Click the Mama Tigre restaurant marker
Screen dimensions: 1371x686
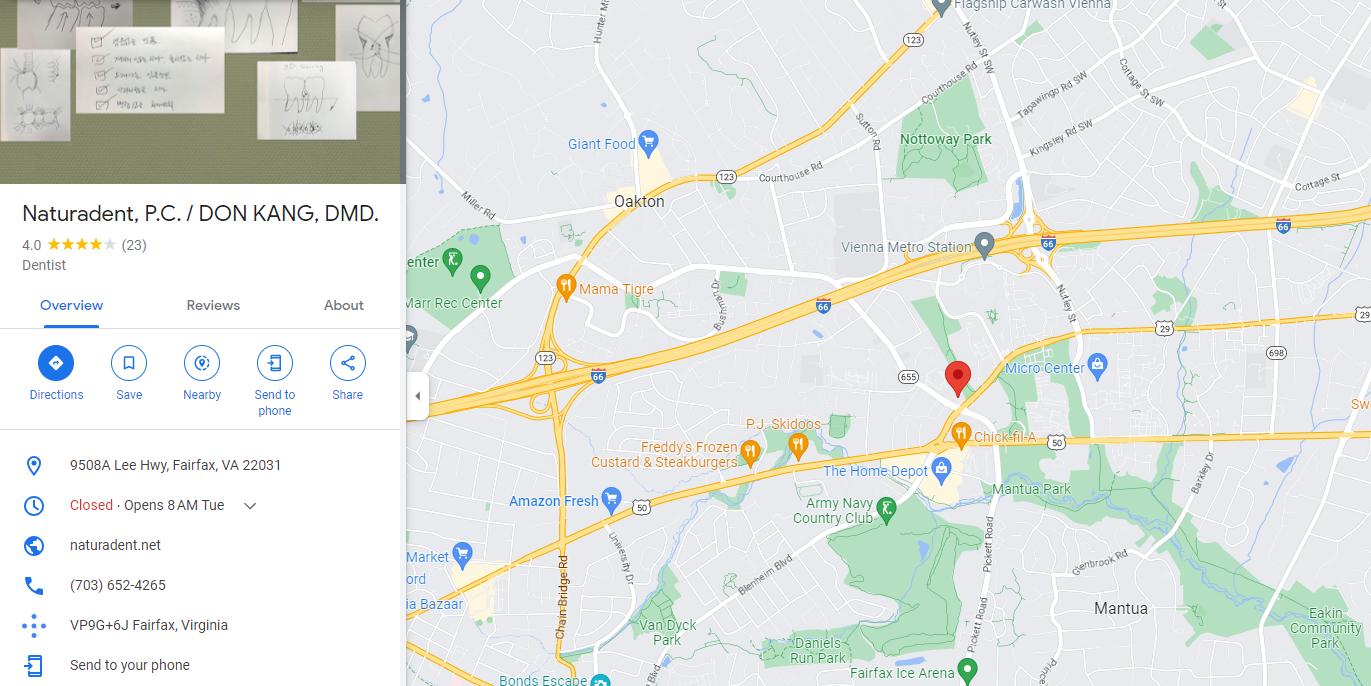point(566,289)
